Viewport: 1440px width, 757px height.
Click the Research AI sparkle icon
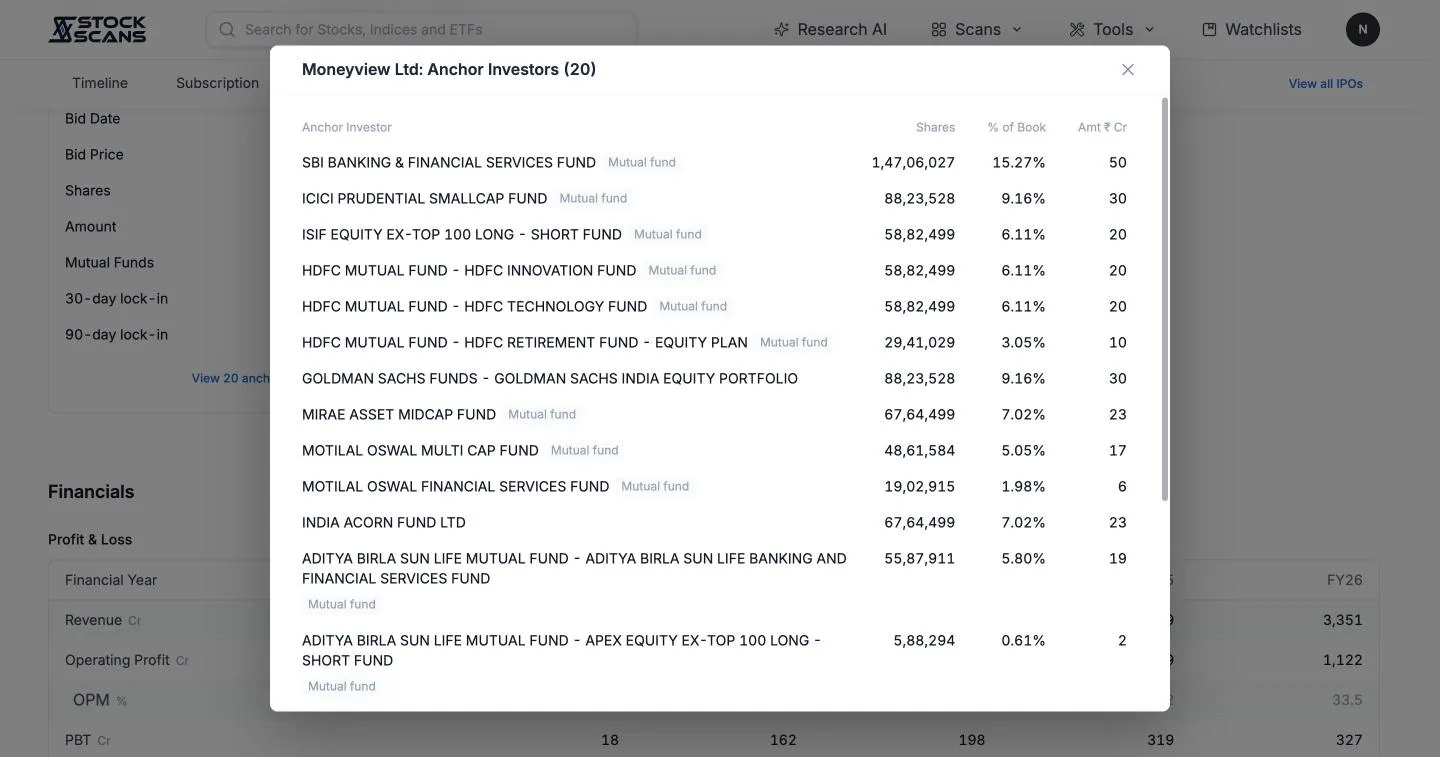[x=782, y=30]
